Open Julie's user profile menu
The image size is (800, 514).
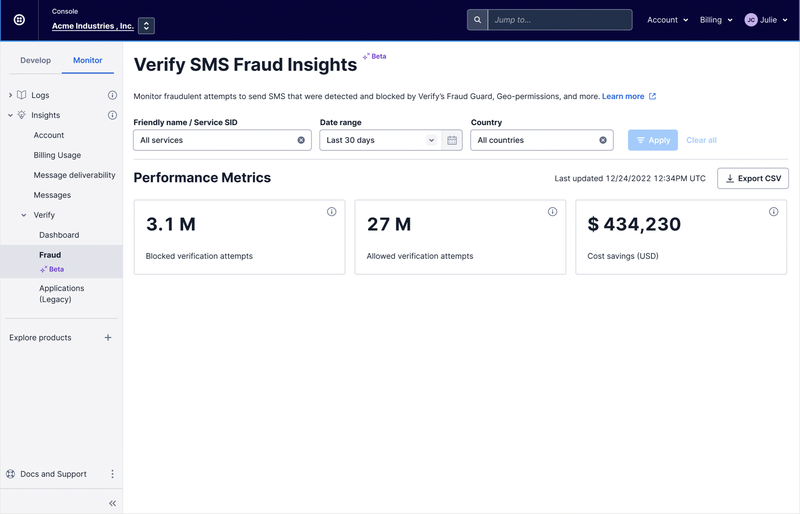766,20
